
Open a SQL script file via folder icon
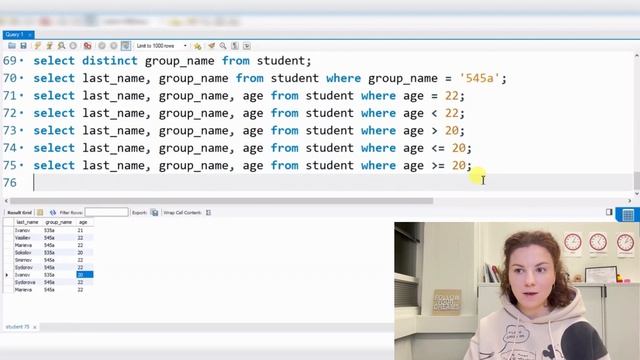11,46
